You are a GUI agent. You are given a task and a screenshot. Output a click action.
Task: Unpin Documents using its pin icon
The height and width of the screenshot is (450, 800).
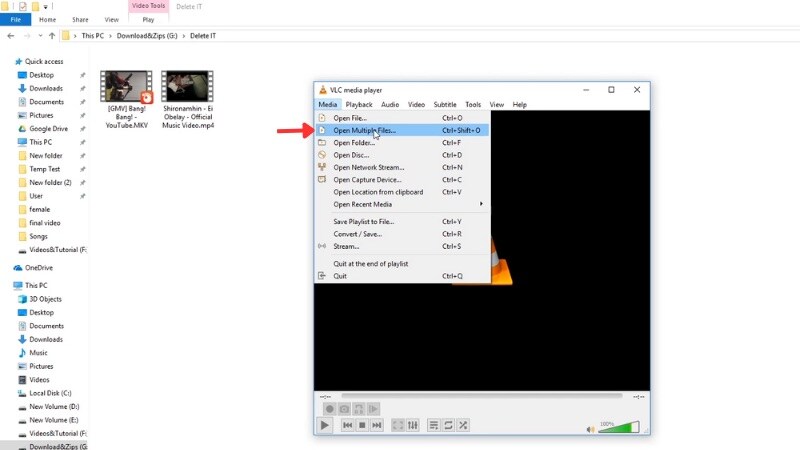83,102
